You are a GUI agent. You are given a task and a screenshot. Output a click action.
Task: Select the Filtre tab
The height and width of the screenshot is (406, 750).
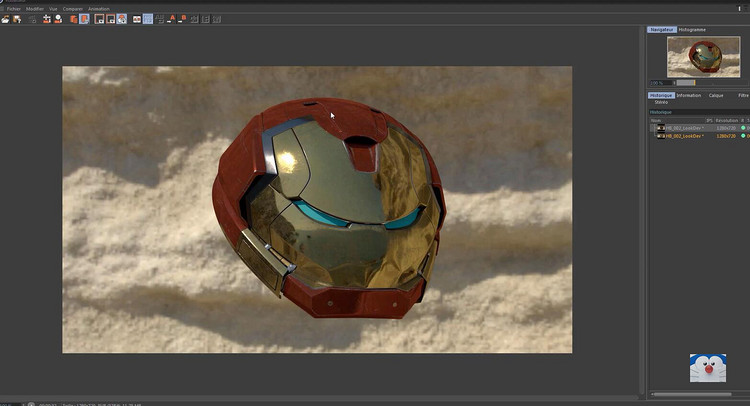click(743, 96)
